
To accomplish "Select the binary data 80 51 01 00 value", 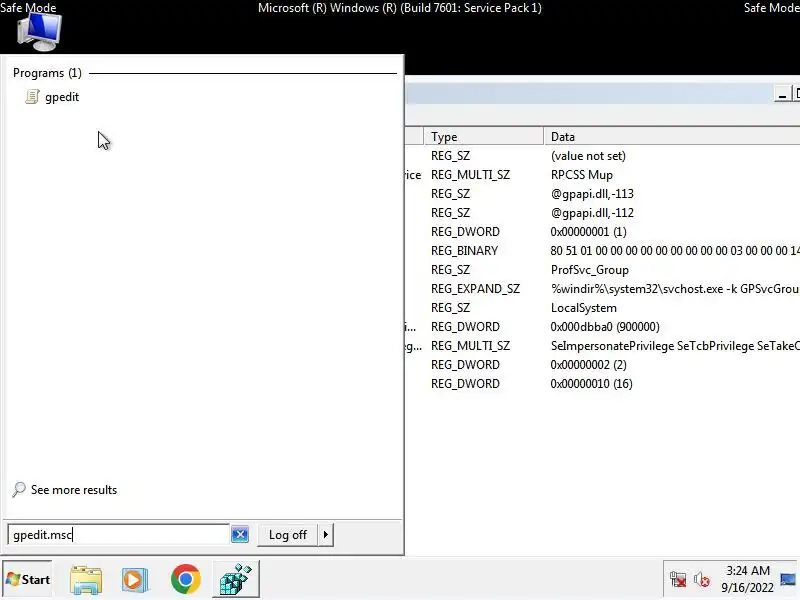I will click(675, 251).
